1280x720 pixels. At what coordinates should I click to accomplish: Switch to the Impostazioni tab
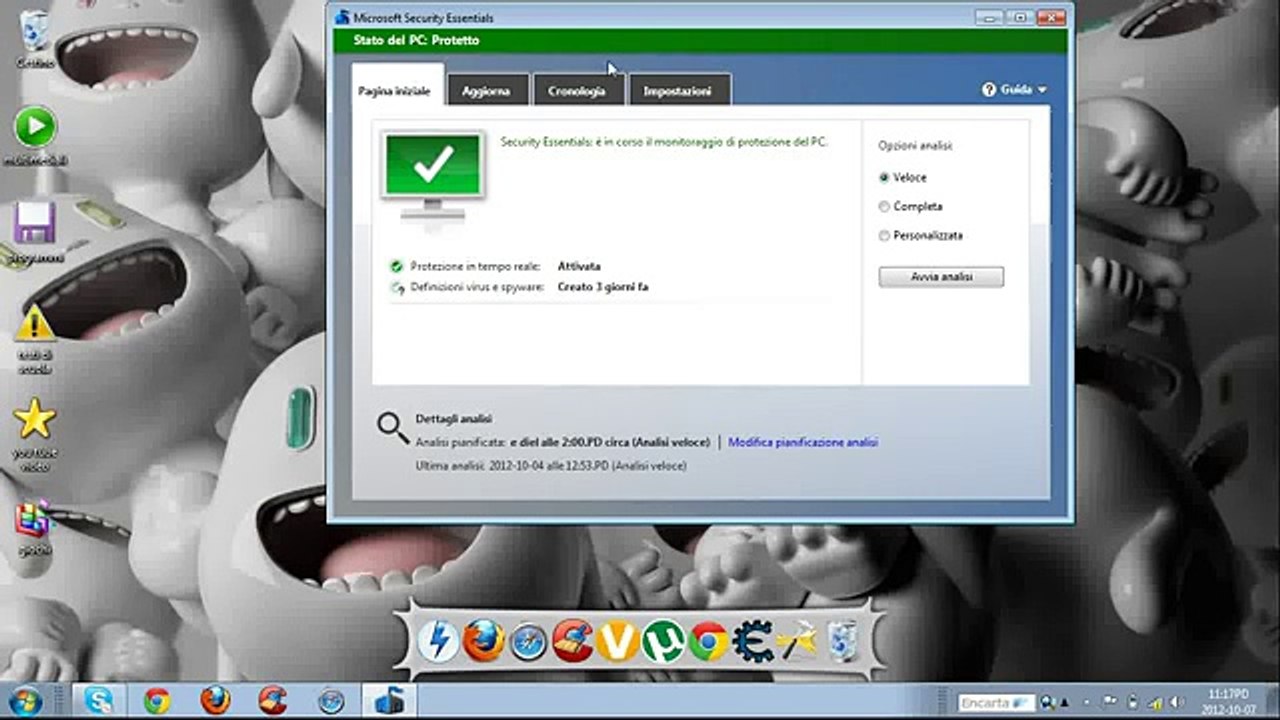(x=678, y=90)
